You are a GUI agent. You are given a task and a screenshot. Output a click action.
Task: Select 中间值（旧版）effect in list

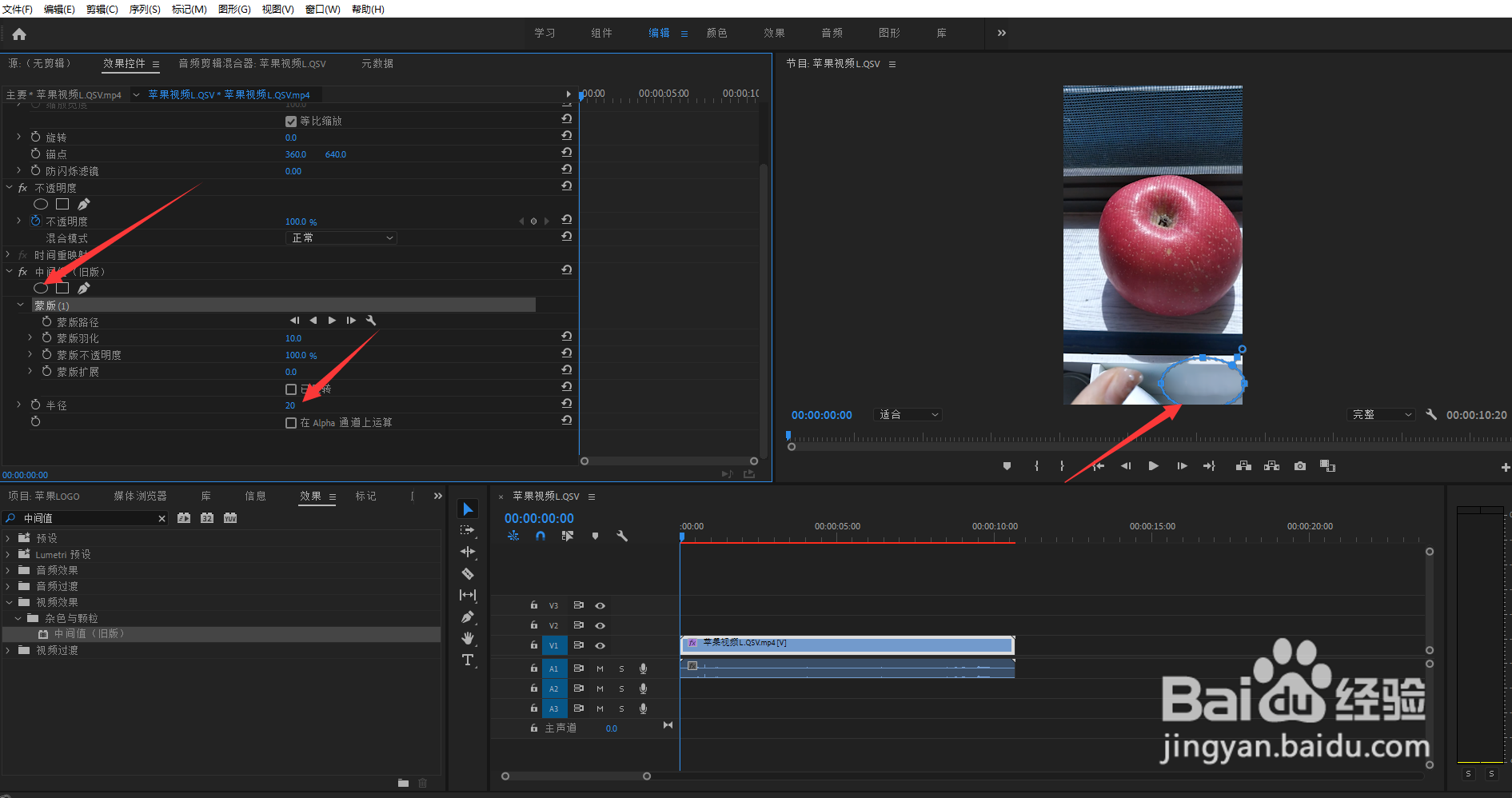tap(221, 633)
